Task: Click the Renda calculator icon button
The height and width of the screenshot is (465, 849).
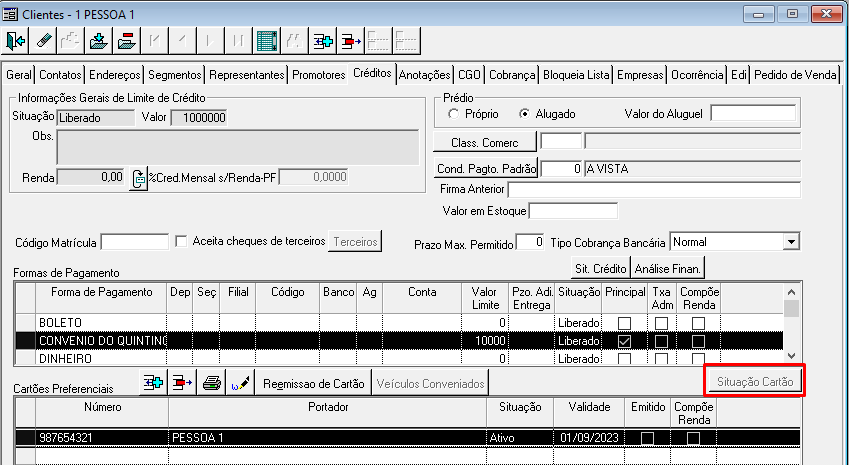Action: pyautogui.click(x=139, y=178)
